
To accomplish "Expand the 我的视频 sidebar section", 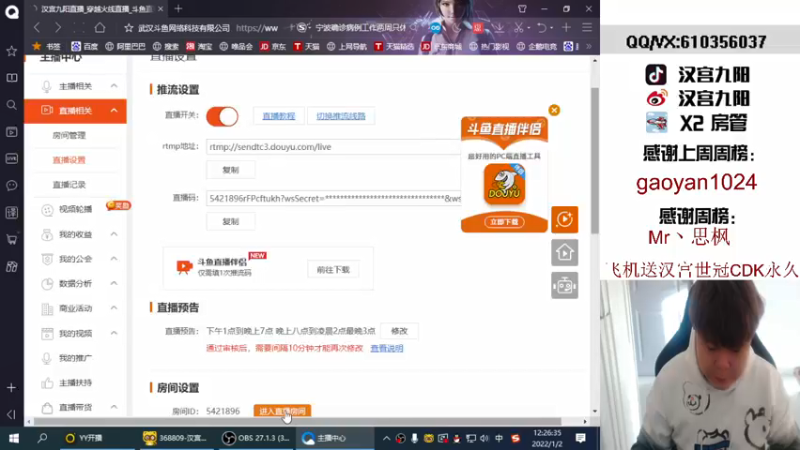I will 114,333.
